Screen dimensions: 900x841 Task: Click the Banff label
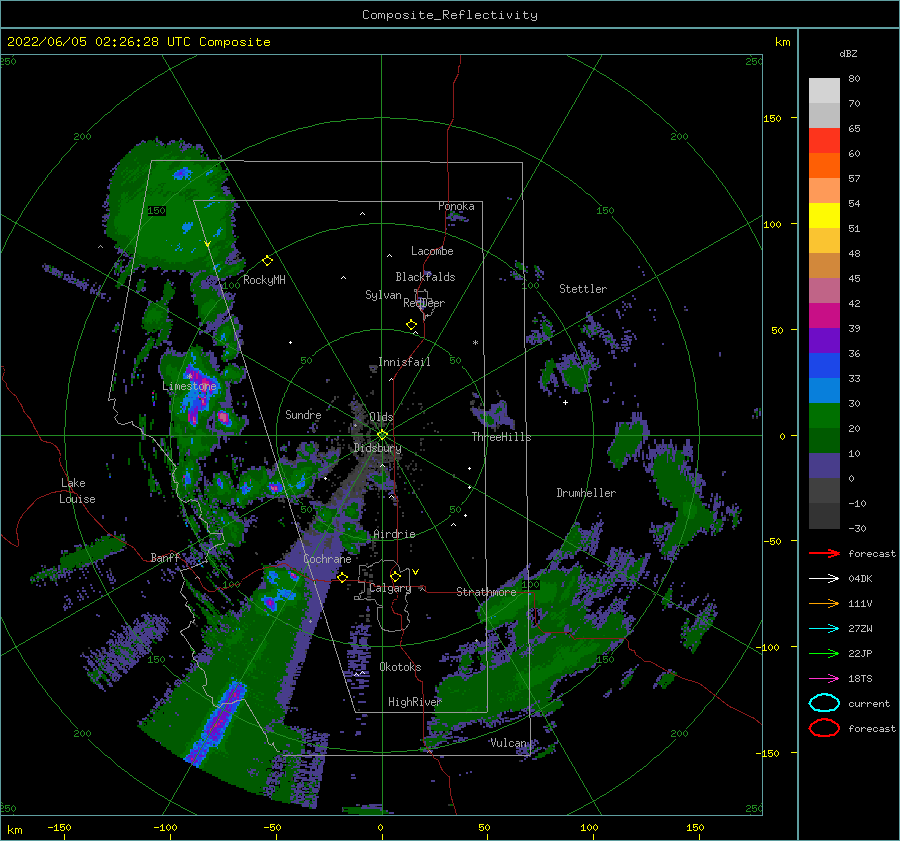click(x=165, y=557)
